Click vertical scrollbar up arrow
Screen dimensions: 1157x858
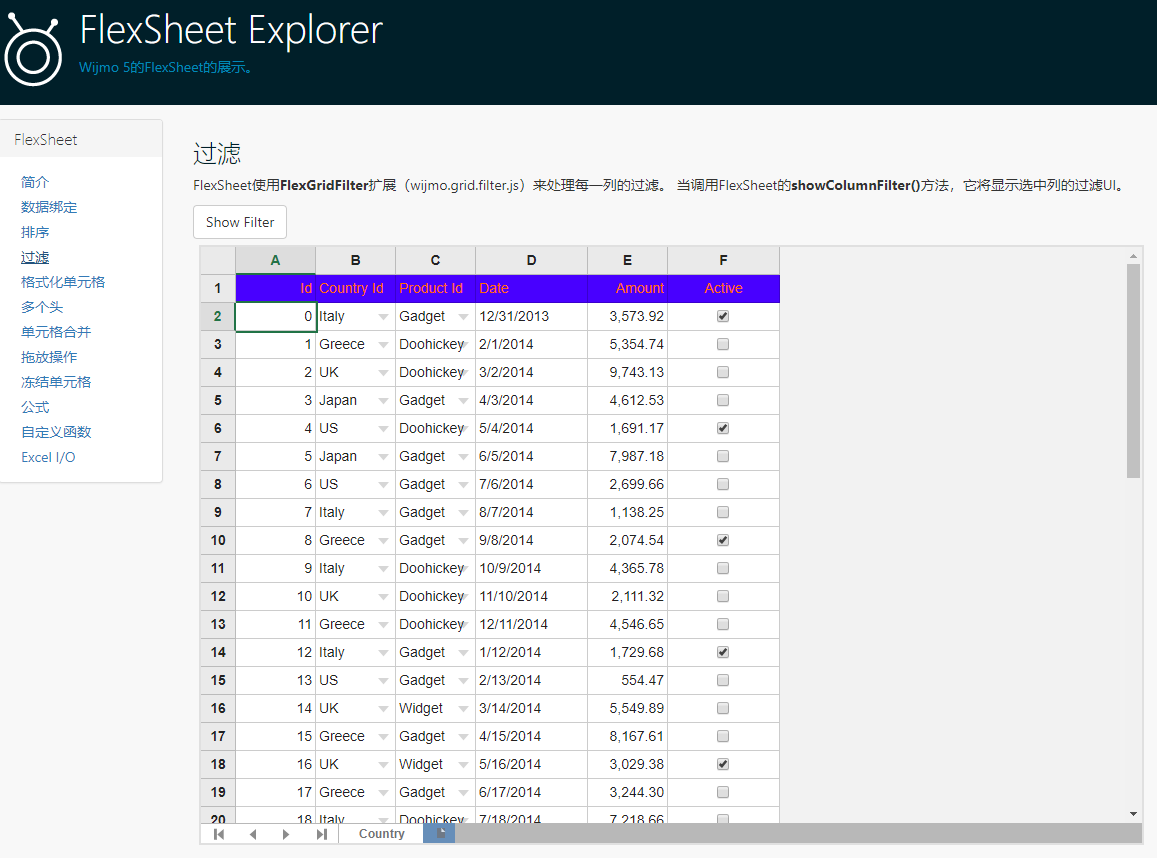(1133, 255)
